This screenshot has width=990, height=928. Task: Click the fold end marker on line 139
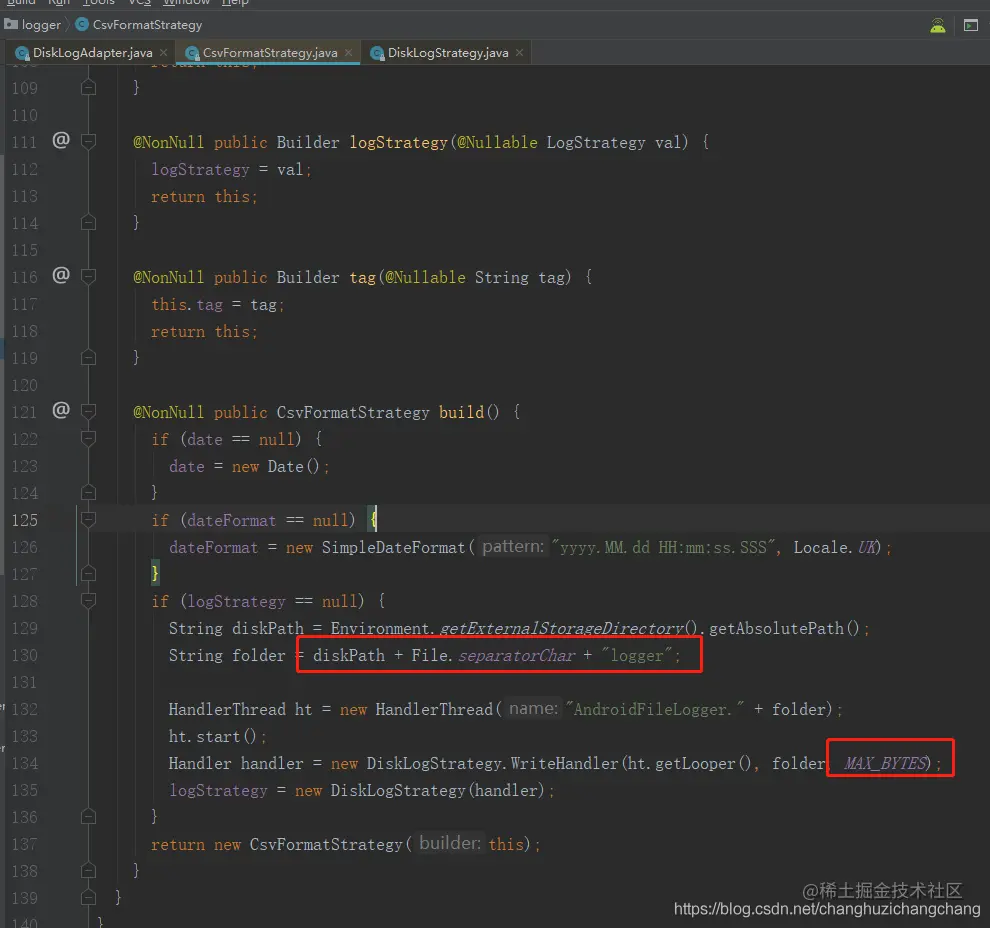click(x=88, y=897)
